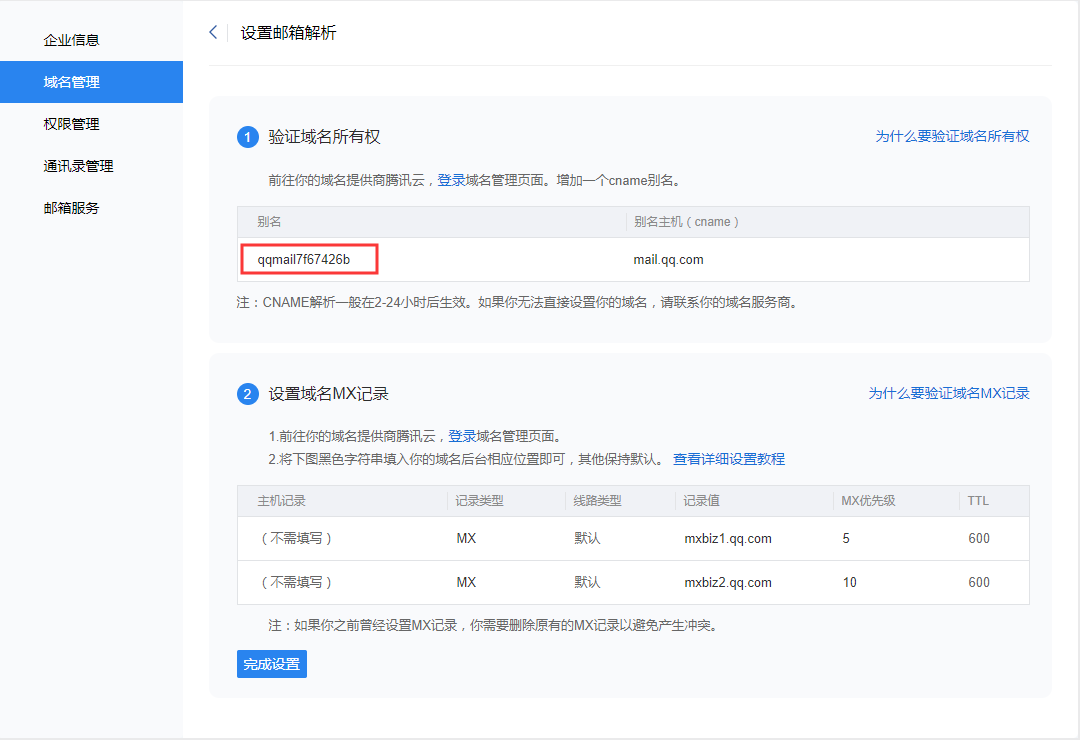Go to 权限管理 section
1080x740 pixels.
coord(71,124)
